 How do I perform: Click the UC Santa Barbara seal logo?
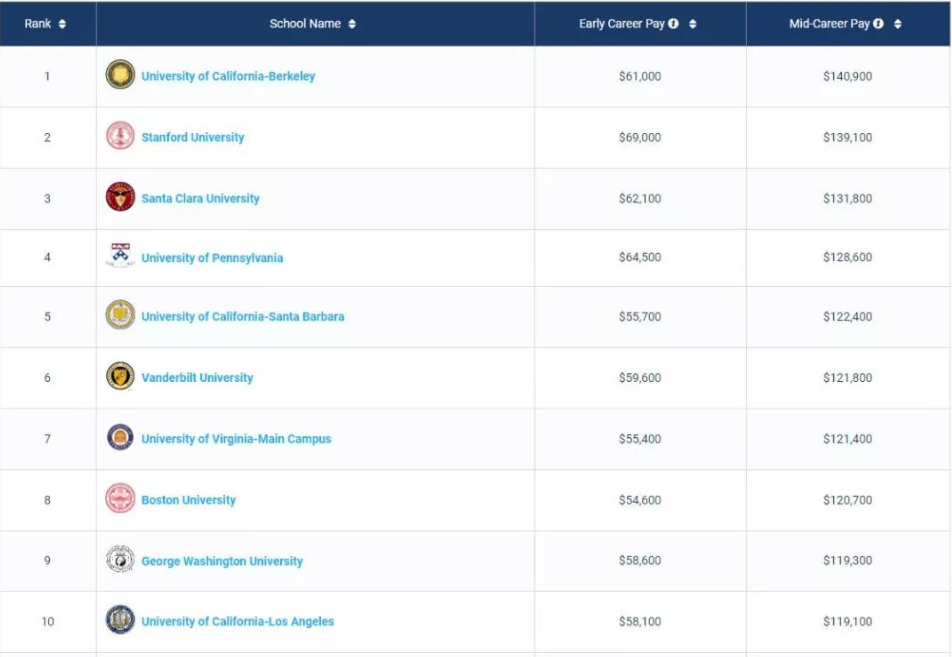[120, 315]
